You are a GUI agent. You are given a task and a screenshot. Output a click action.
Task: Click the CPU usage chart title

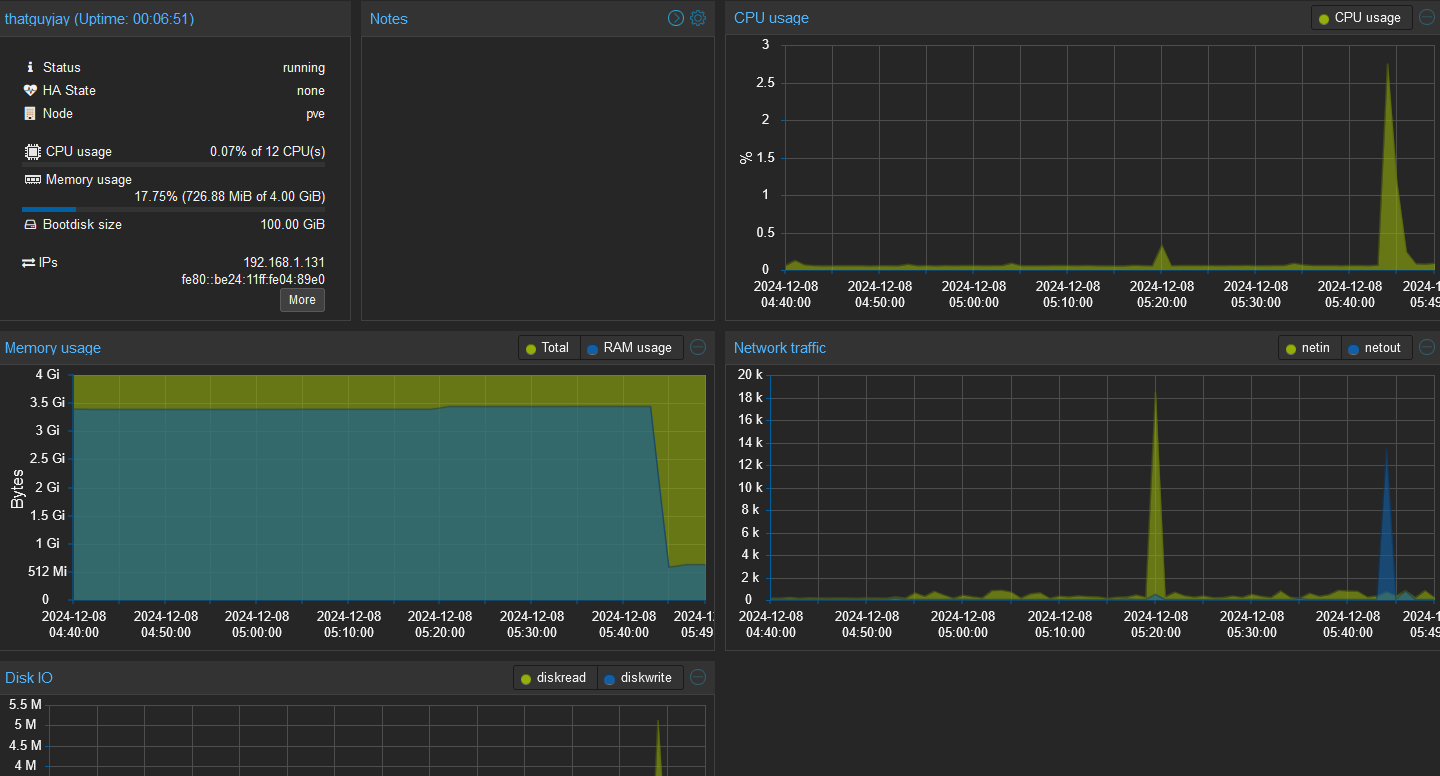pos(771,17)
